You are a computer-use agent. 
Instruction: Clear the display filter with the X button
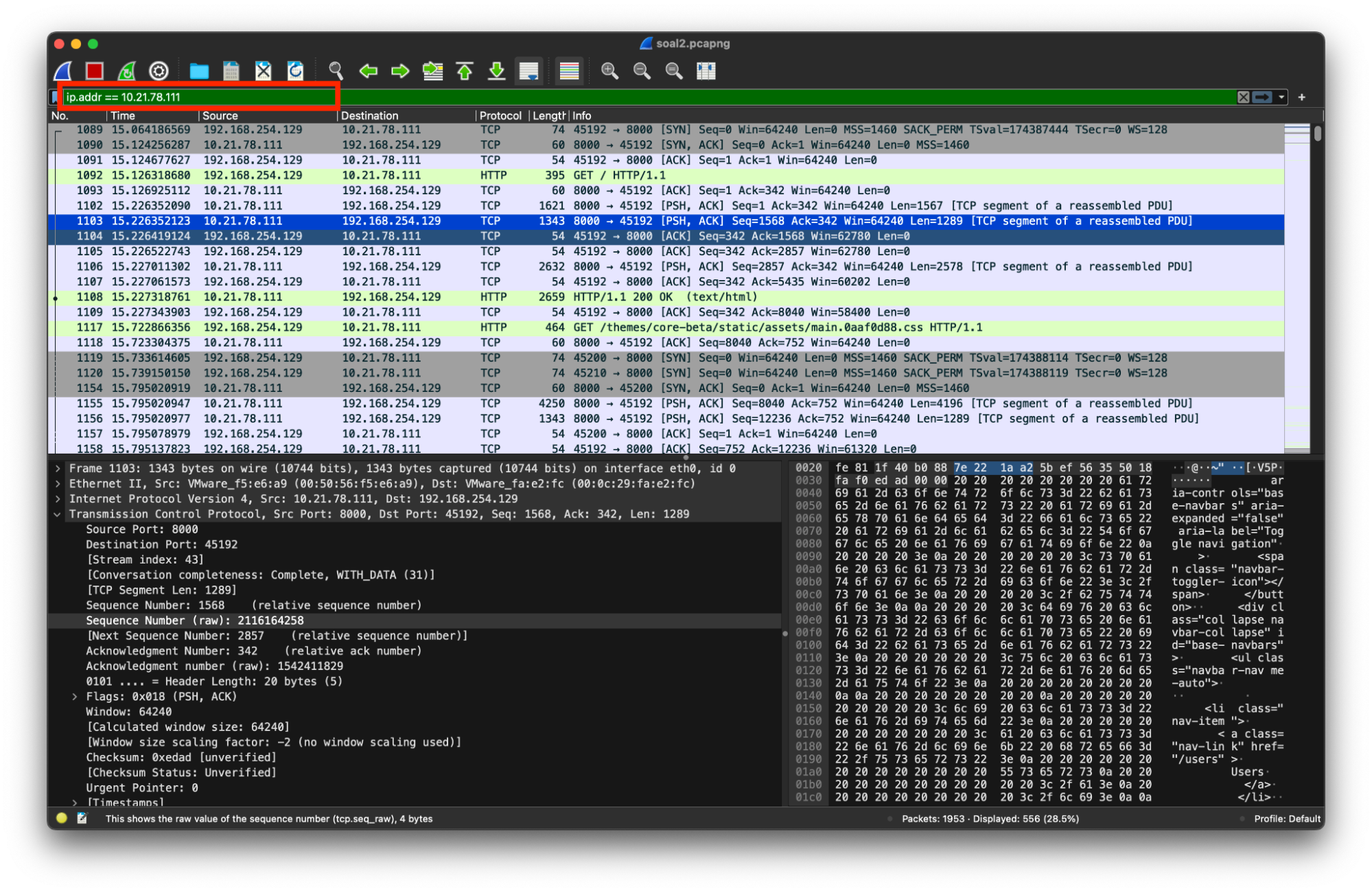coord(1243,97)
